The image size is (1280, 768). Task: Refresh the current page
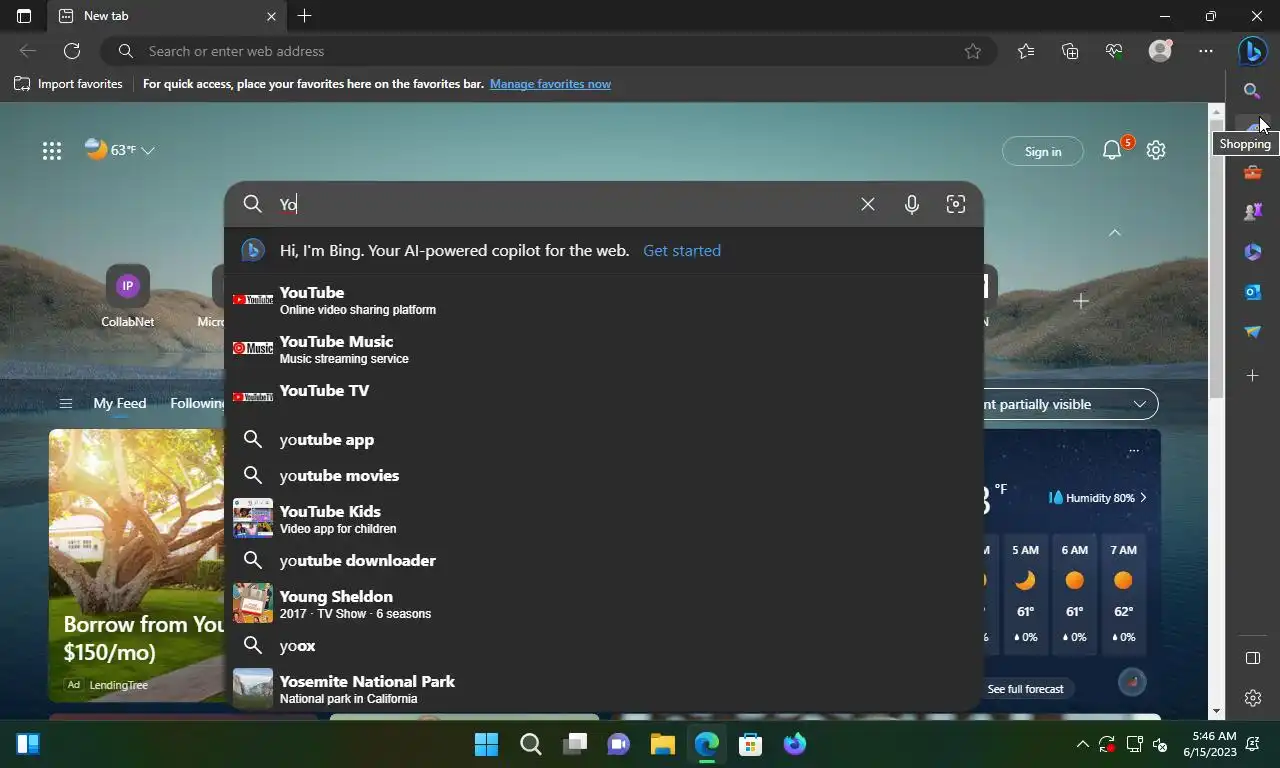(x=72, y=51)
